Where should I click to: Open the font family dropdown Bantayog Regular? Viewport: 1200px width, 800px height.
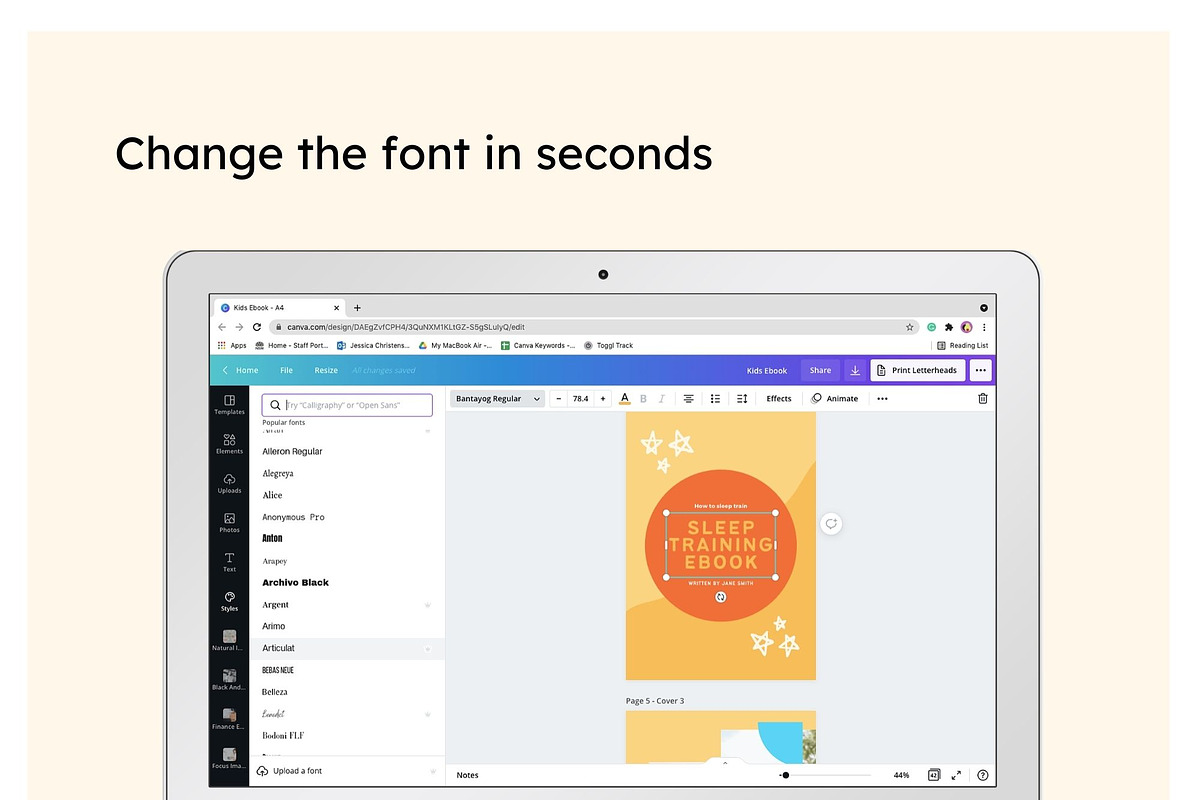pyautogui.click(x=497, y=398)
